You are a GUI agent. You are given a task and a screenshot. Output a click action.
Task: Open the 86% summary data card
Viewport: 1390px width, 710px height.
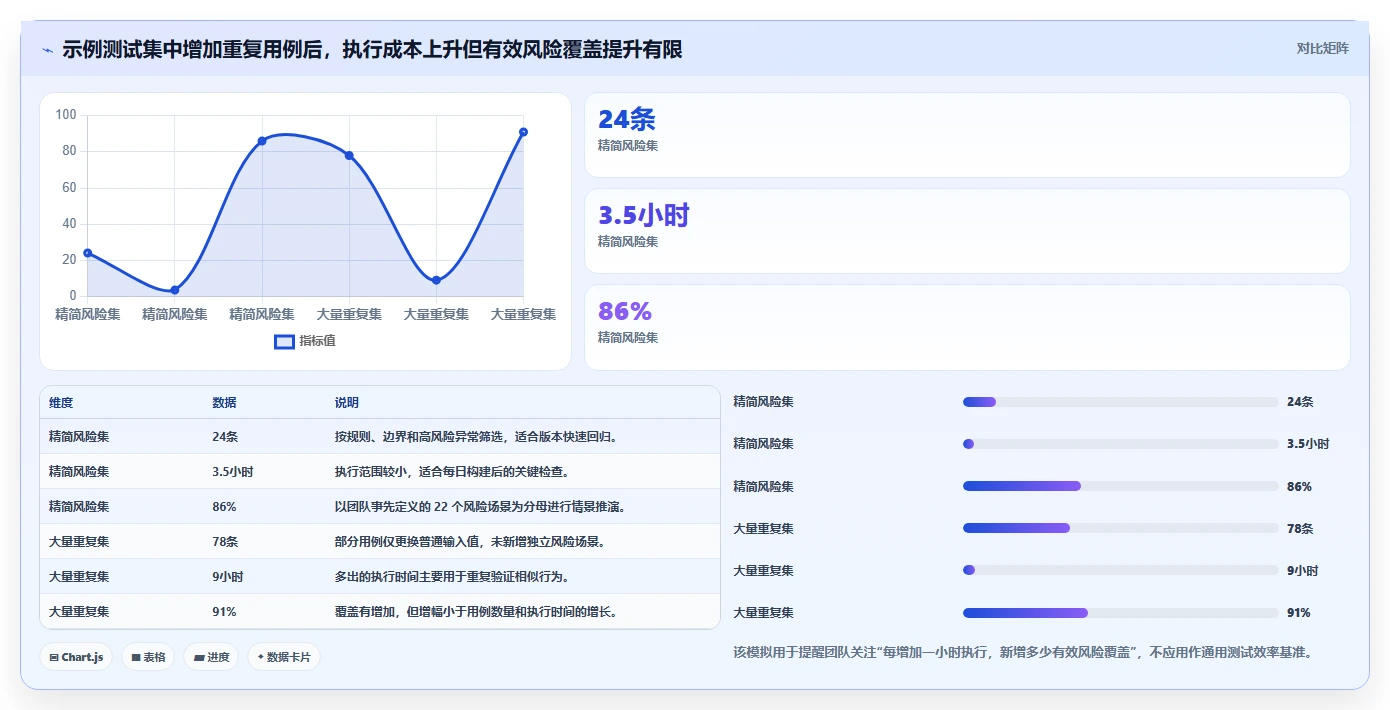pyautogui.click(x=967, y=327)
